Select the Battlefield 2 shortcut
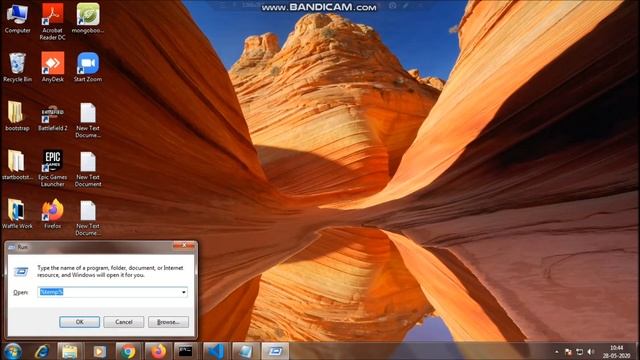 53,118
